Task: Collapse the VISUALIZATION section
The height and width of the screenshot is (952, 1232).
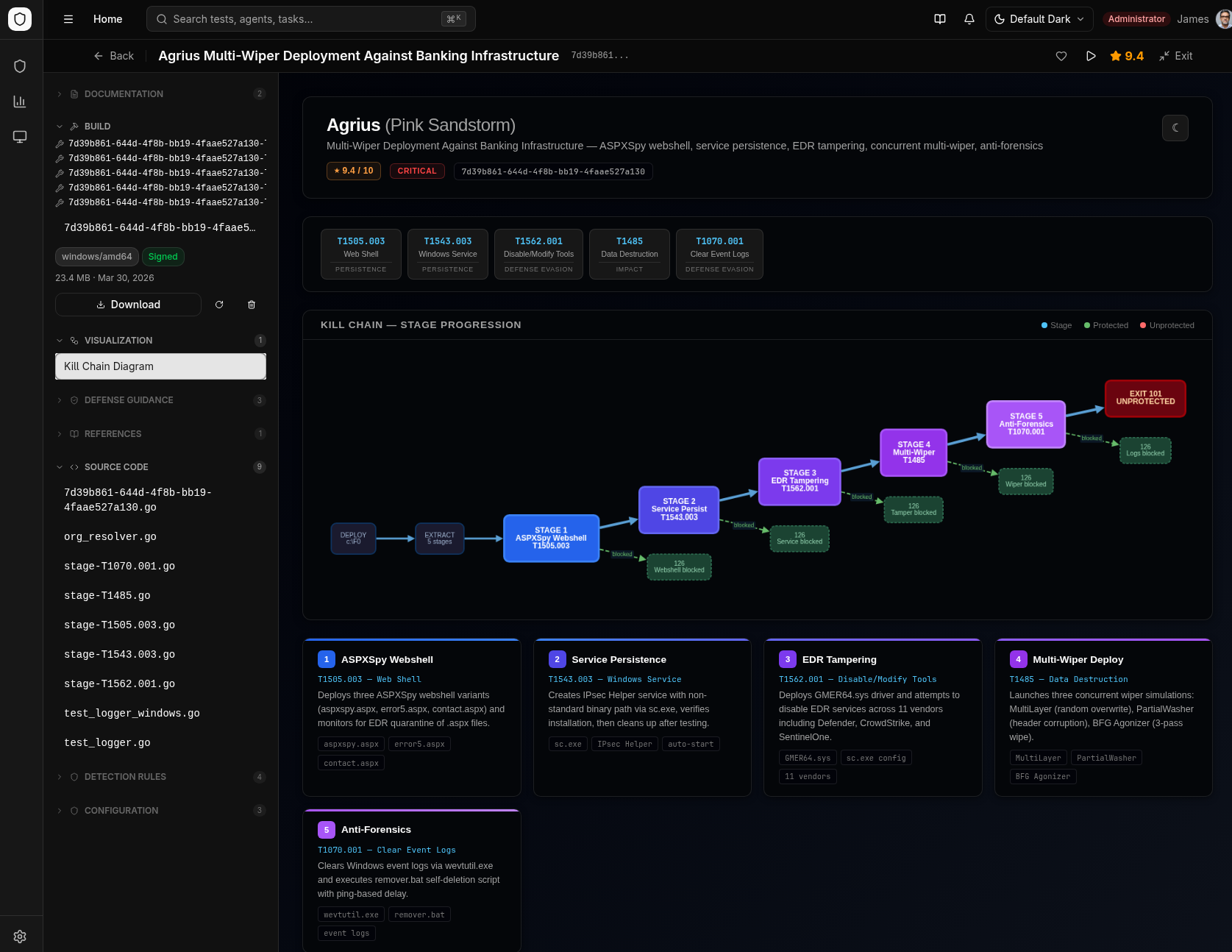Action: point(160,341)
